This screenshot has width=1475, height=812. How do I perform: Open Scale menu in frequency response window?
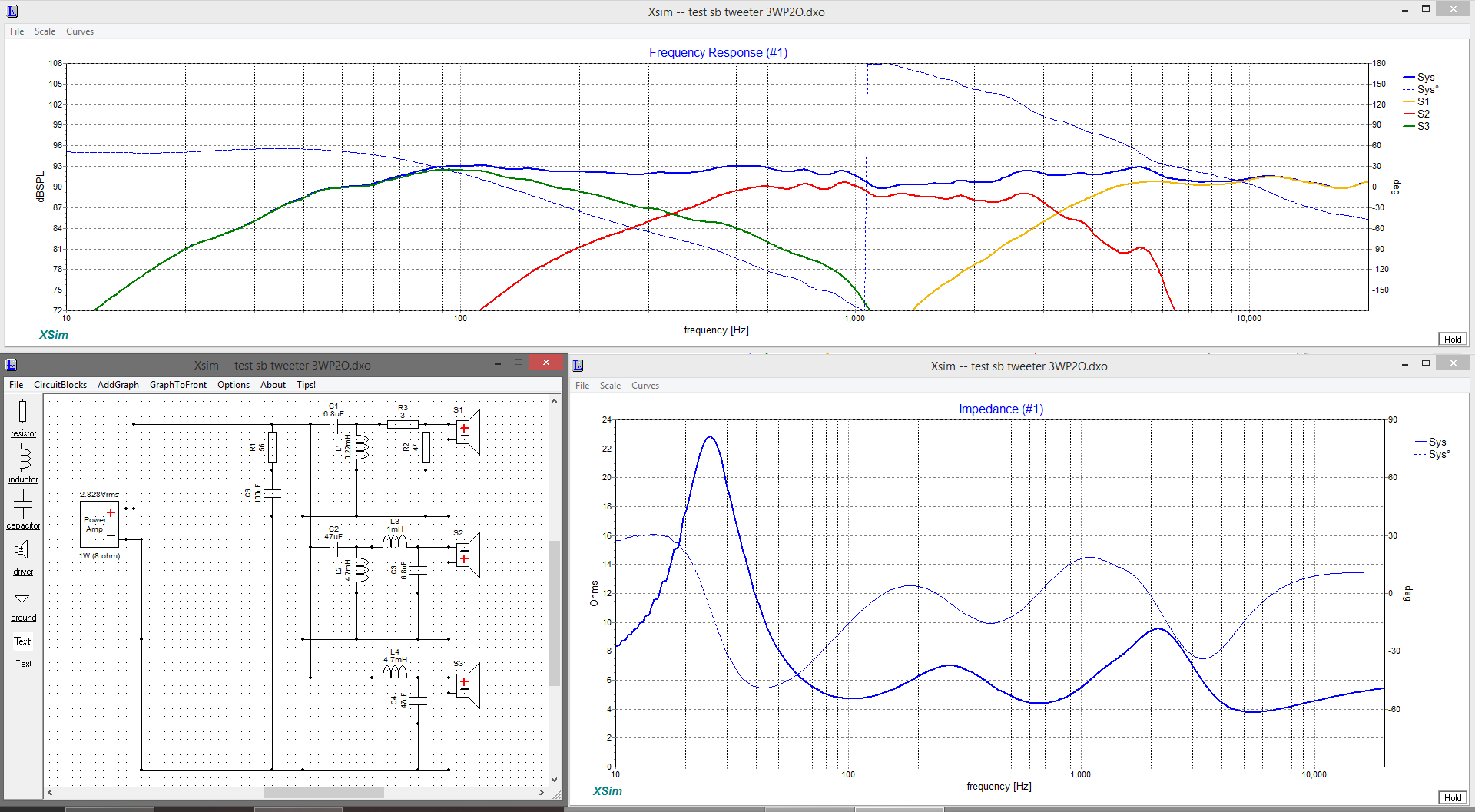(x=45, y=31)
